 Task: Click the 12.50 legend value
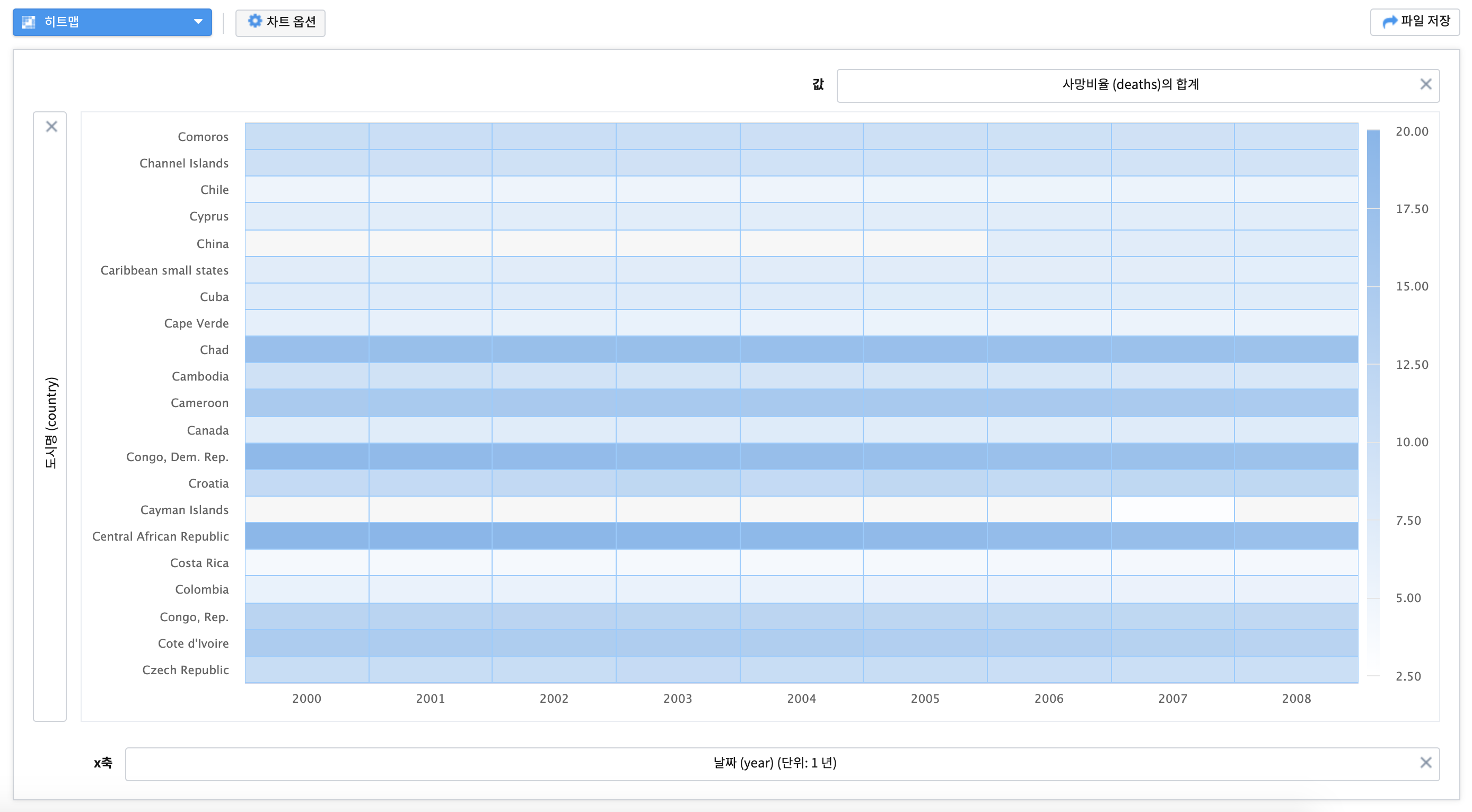tap(1412, 365)
